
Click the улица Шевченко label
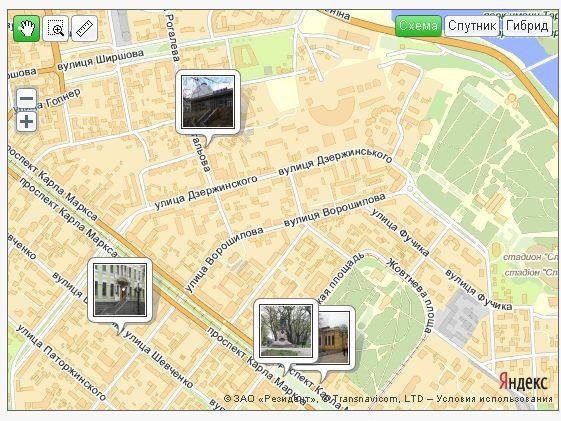[158, 360]
